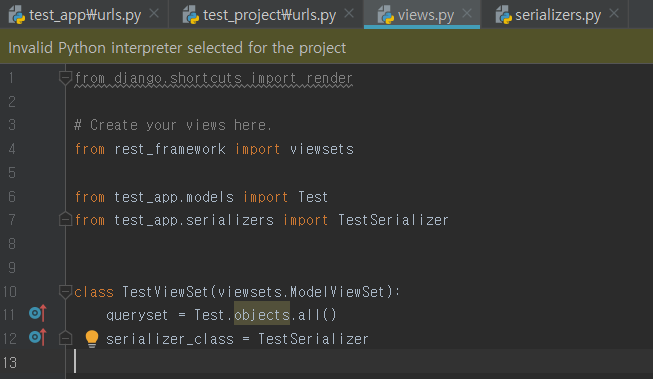Click the highlighted 'objects' word in line 11
The width and height of the screenshot is (653, 379).
click(262, 314)
